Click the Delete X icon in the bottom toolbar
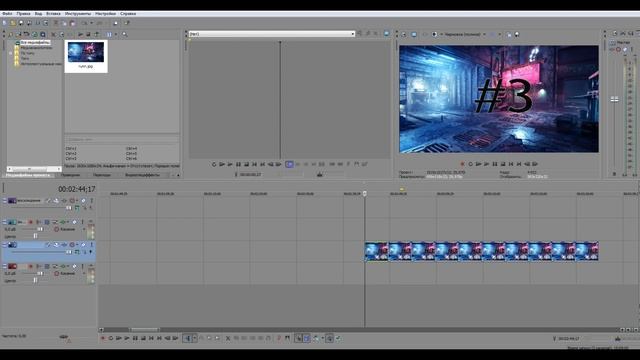The width and height of the screenshot is (640, 360). tap(228, 338)
